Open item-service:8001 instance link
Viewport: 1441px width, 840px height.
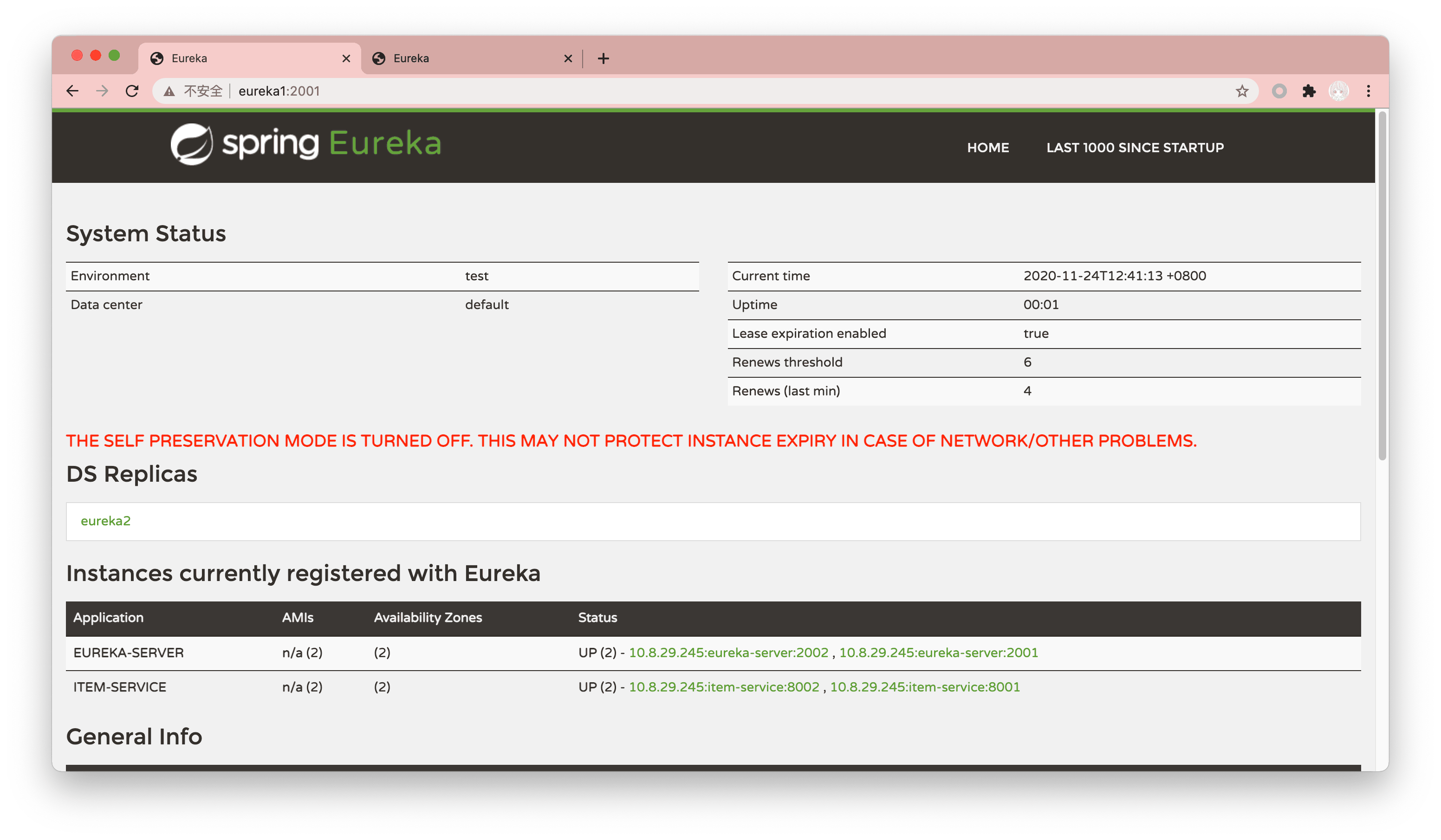tap(925, 687)
